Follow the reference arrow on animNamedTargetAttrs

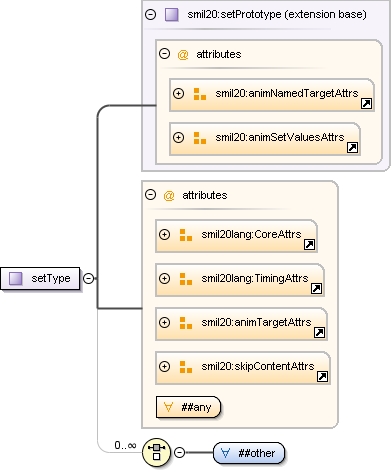pos(366,104)
